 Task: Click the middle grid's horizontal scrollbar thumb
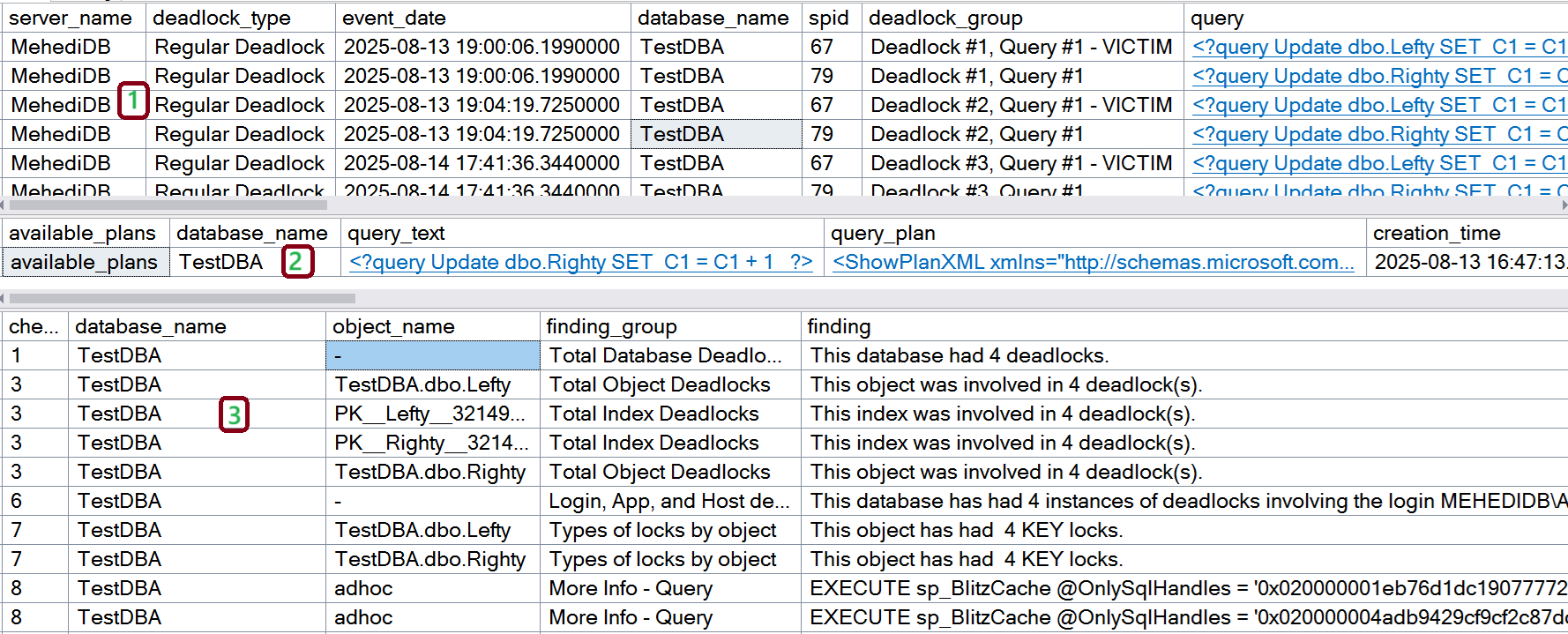(181, 298)
